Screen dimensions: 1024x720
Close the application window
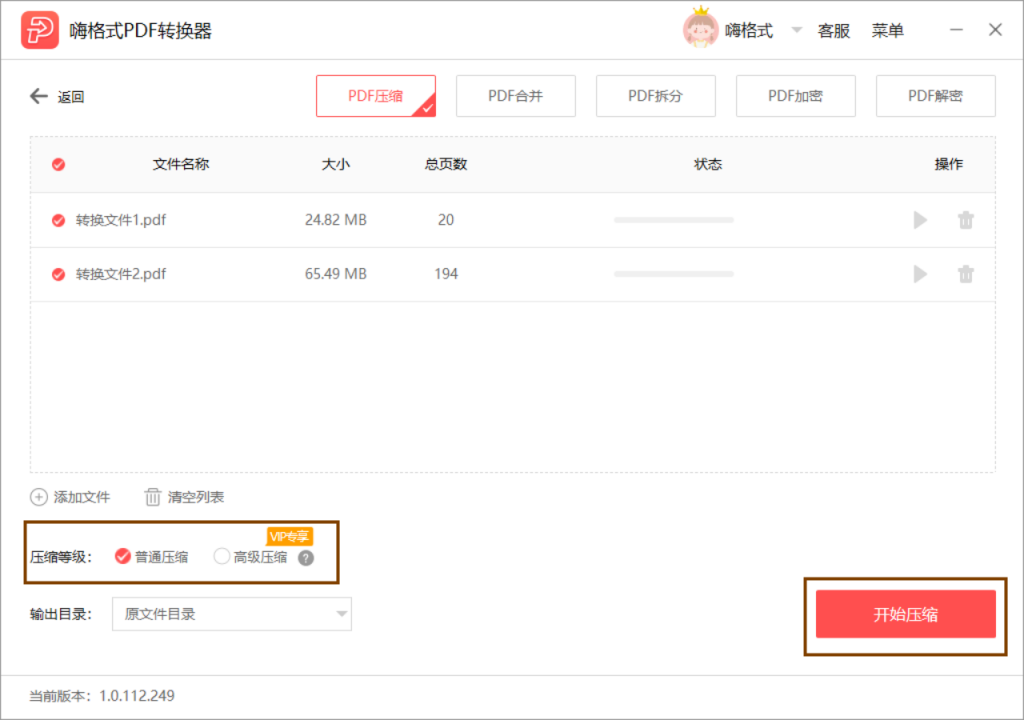click(x=995, y=29)
